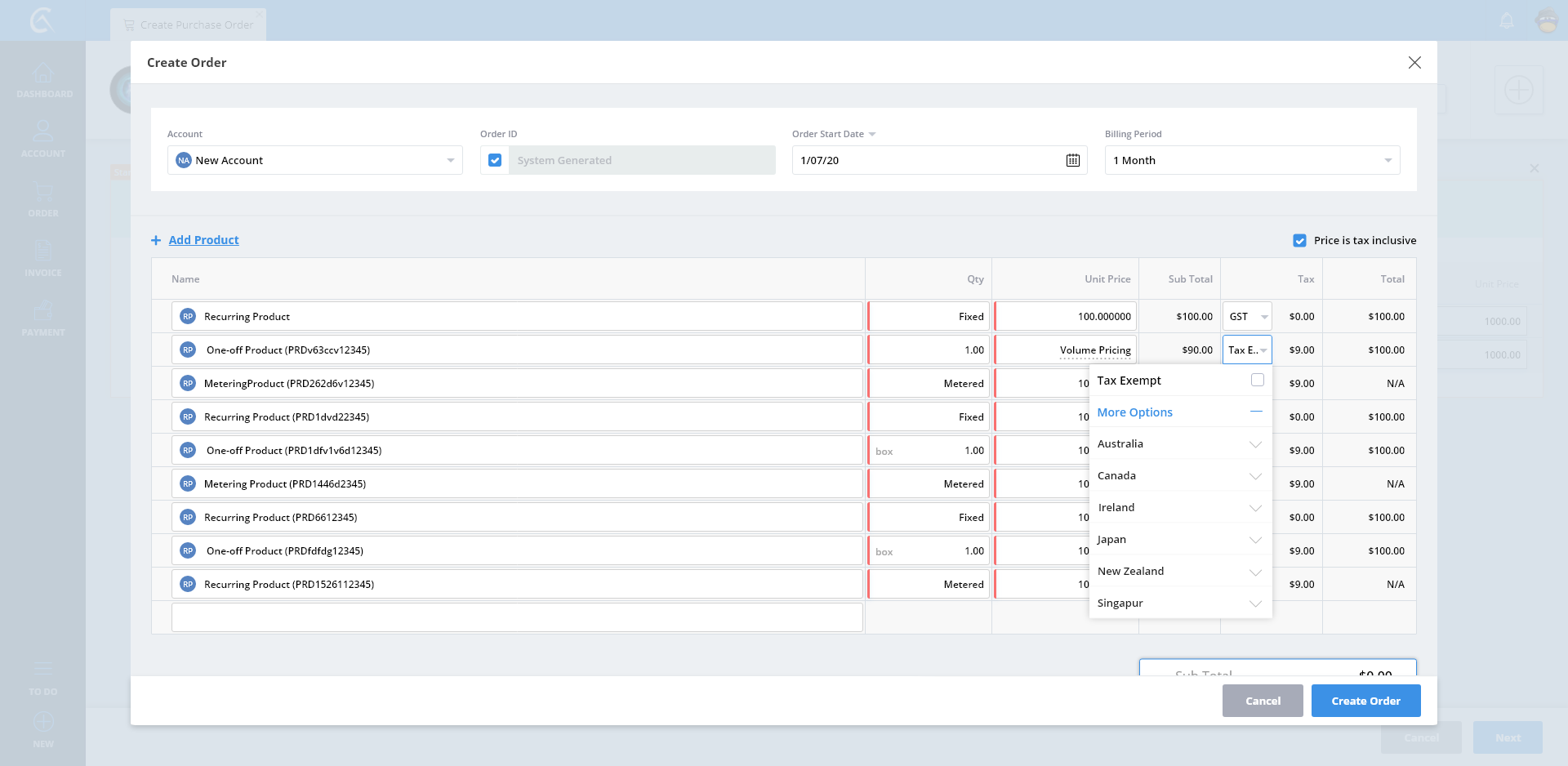Open the GST tax dropdown

(1247, 317)
